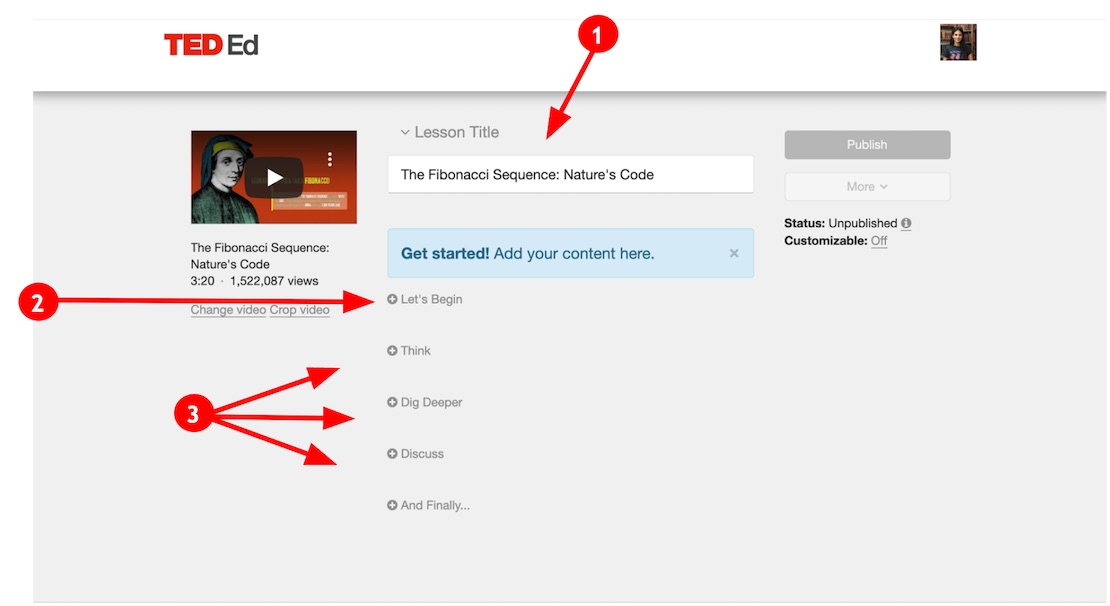This screenshot has height=606, width=1110.
Task: Open the user profile avatar
Action: [958, 42]
